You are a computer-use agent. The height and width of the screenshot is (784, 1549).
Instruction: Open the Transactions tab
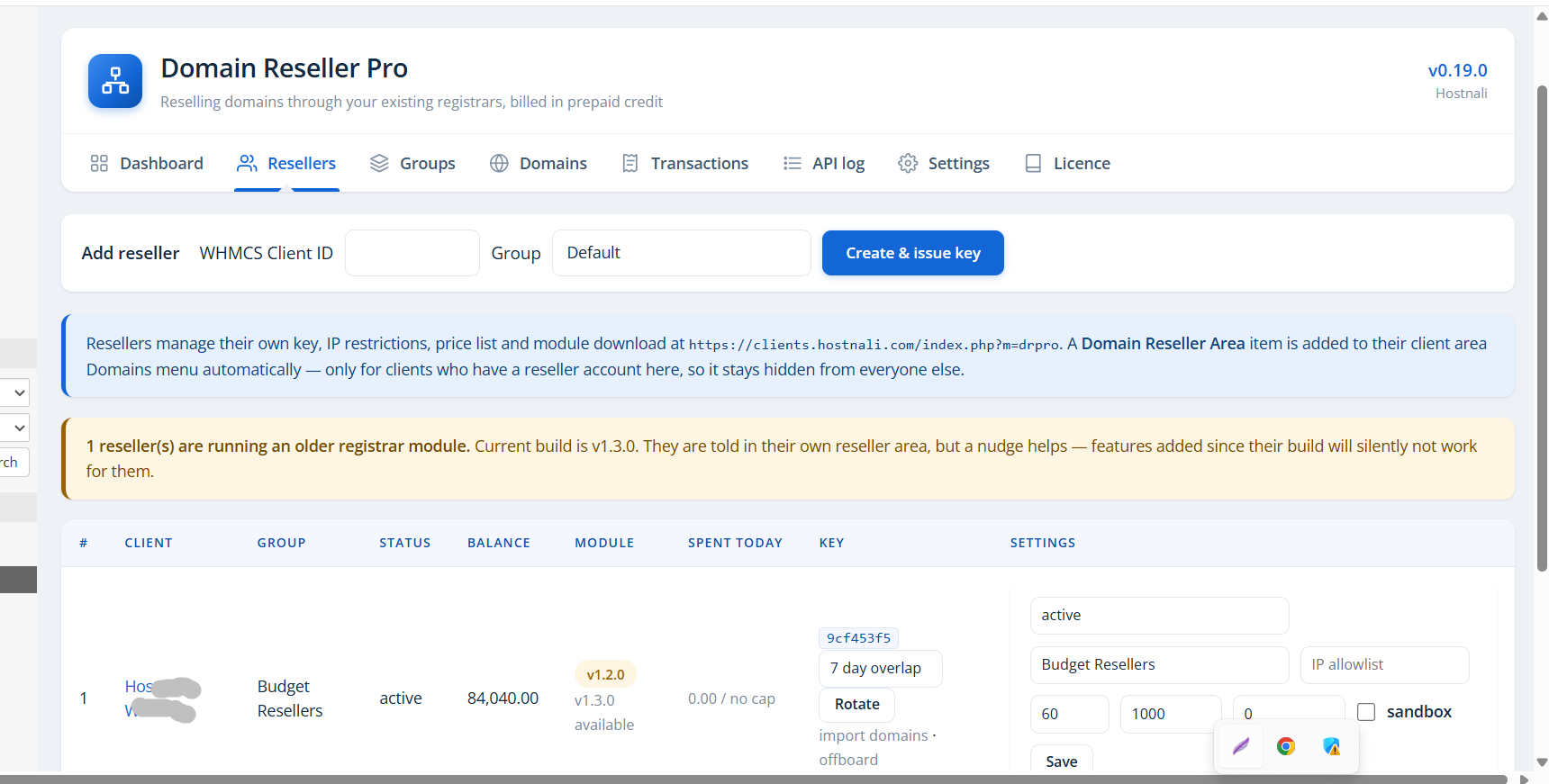[685, 163]
